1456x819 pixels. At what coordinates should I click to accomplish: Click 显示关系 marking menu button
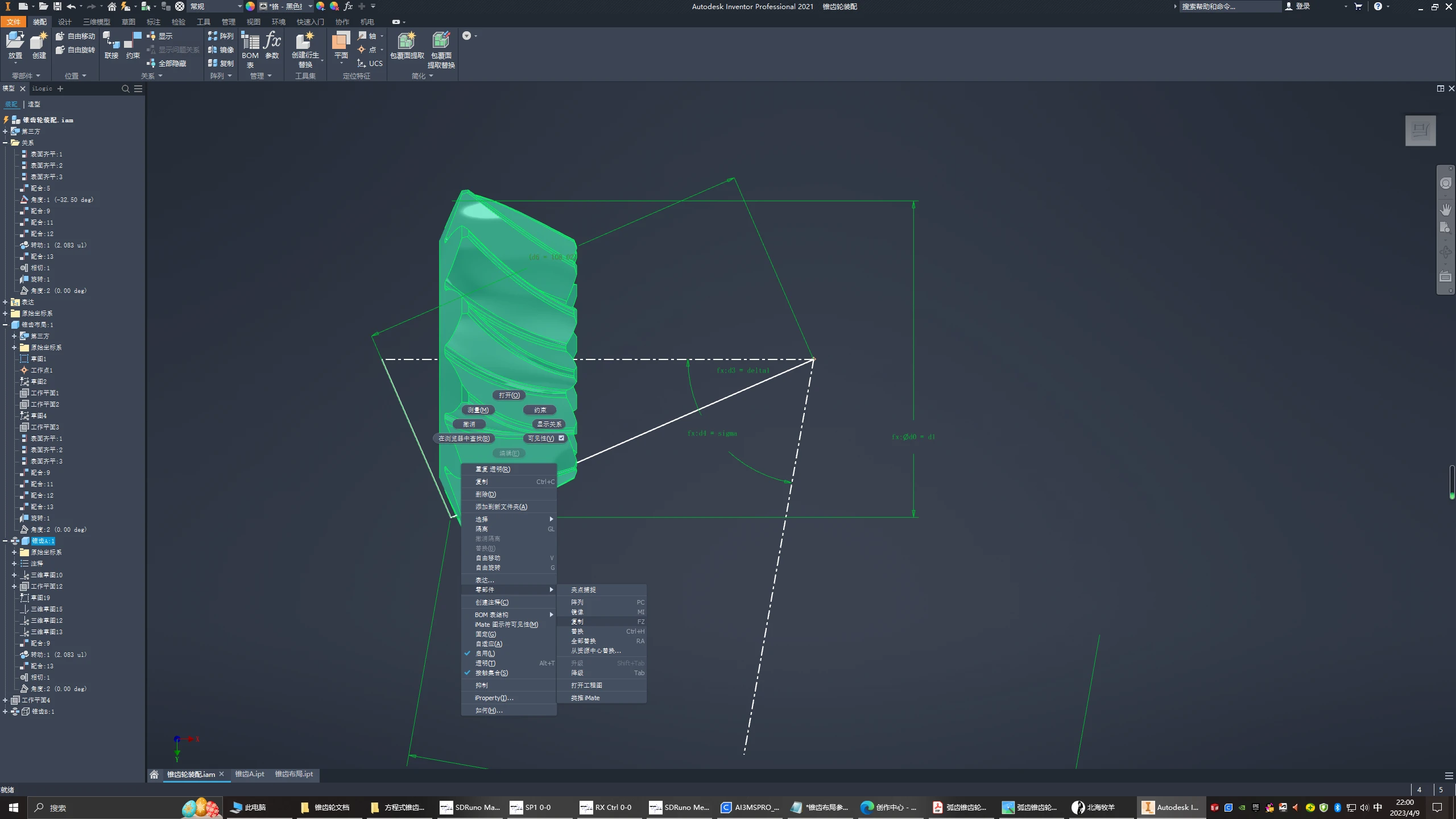click(549, 424)
